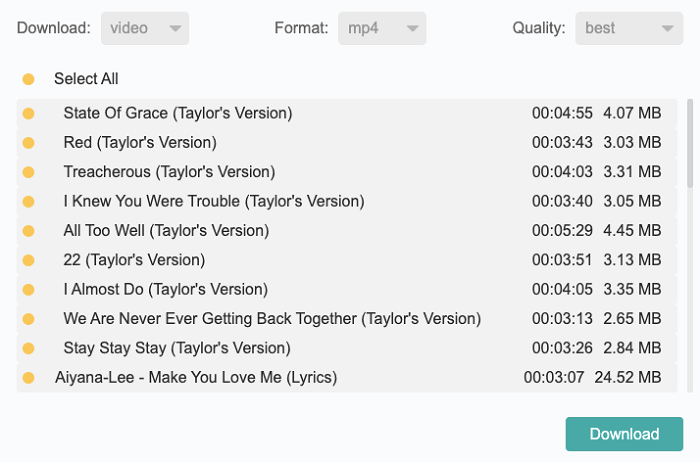The height and width of the screenshot is (462, 700).
Task: Toggle selection for Red (Taylor's Version)
Action: coord(29,143)
